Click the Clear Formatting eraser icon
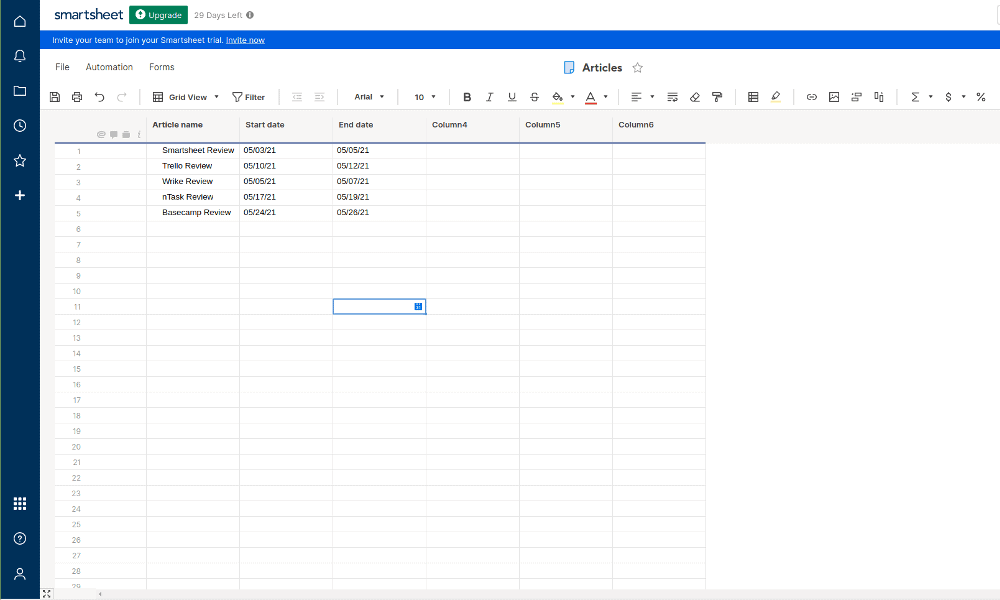The image size is (1000, 600). pyautogui.click(x=695, y=97)
